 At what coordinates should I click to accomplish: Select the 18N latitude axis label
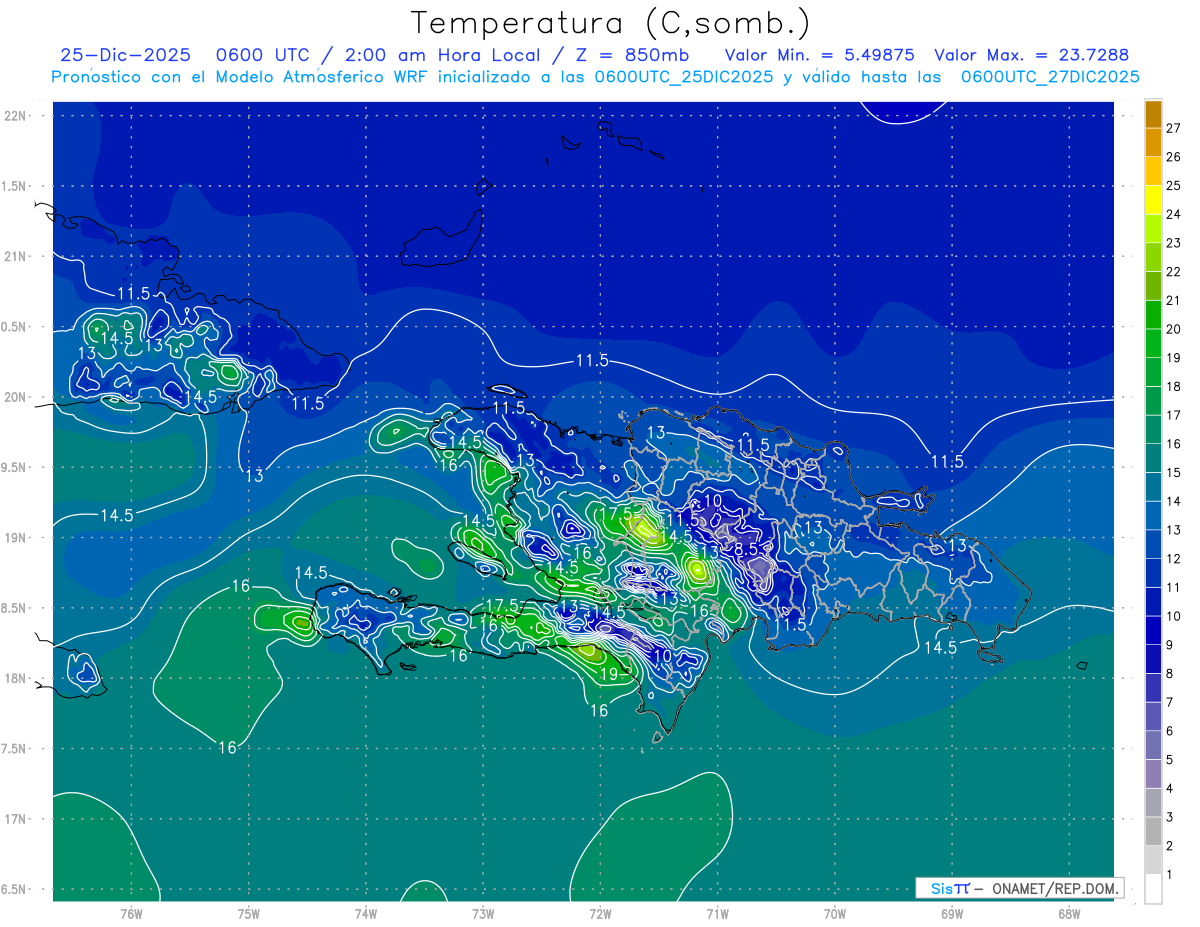pos(17,679)
